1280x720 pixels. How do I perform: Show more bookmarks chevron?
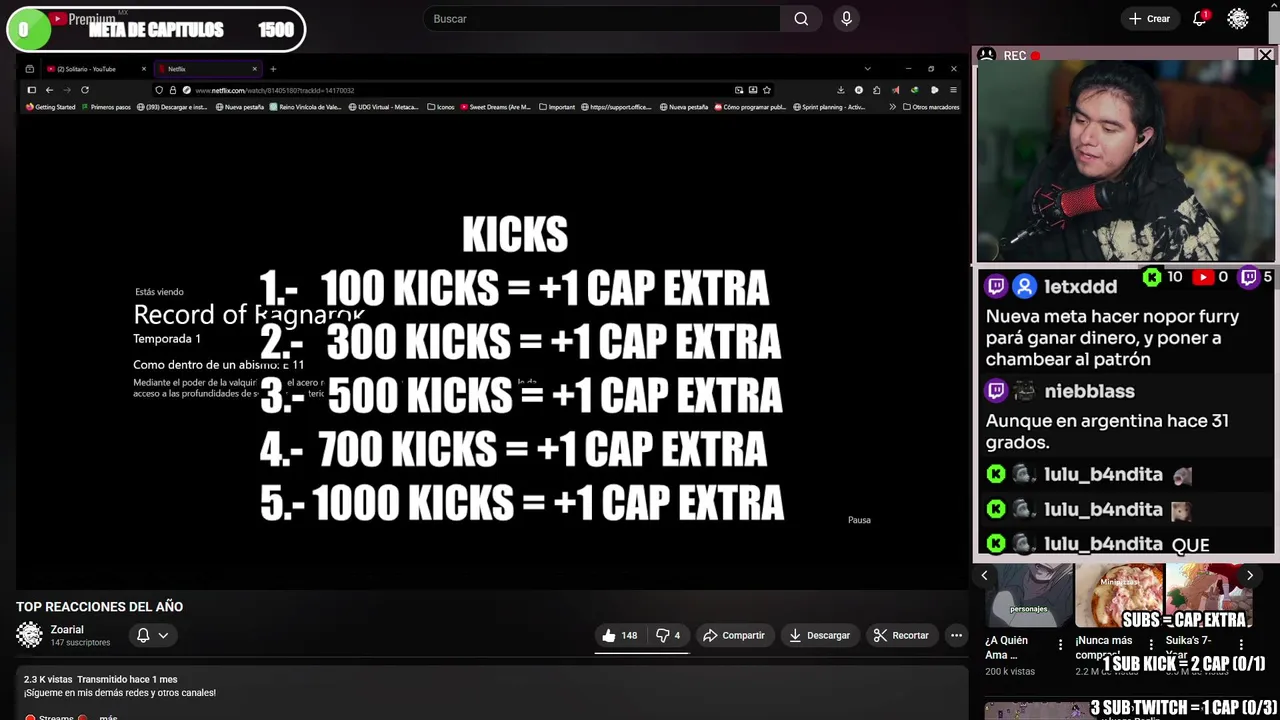pyautogui.click(x=892, y=107)
